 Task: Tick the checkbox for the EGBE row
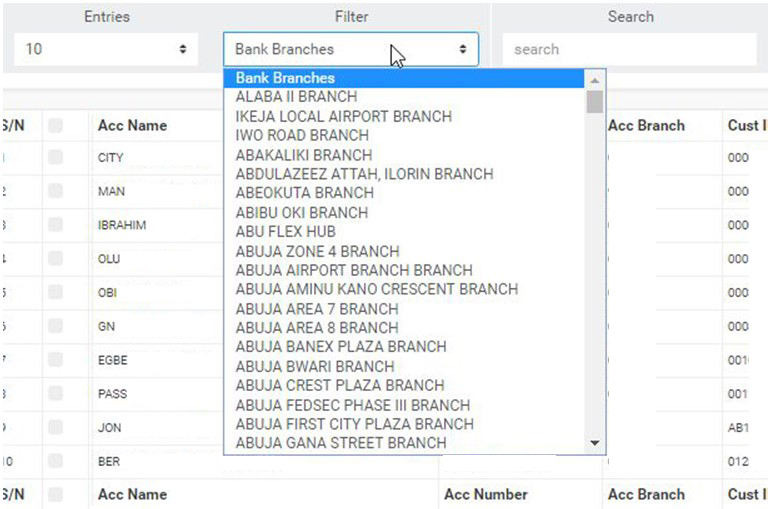click(55, 360)
